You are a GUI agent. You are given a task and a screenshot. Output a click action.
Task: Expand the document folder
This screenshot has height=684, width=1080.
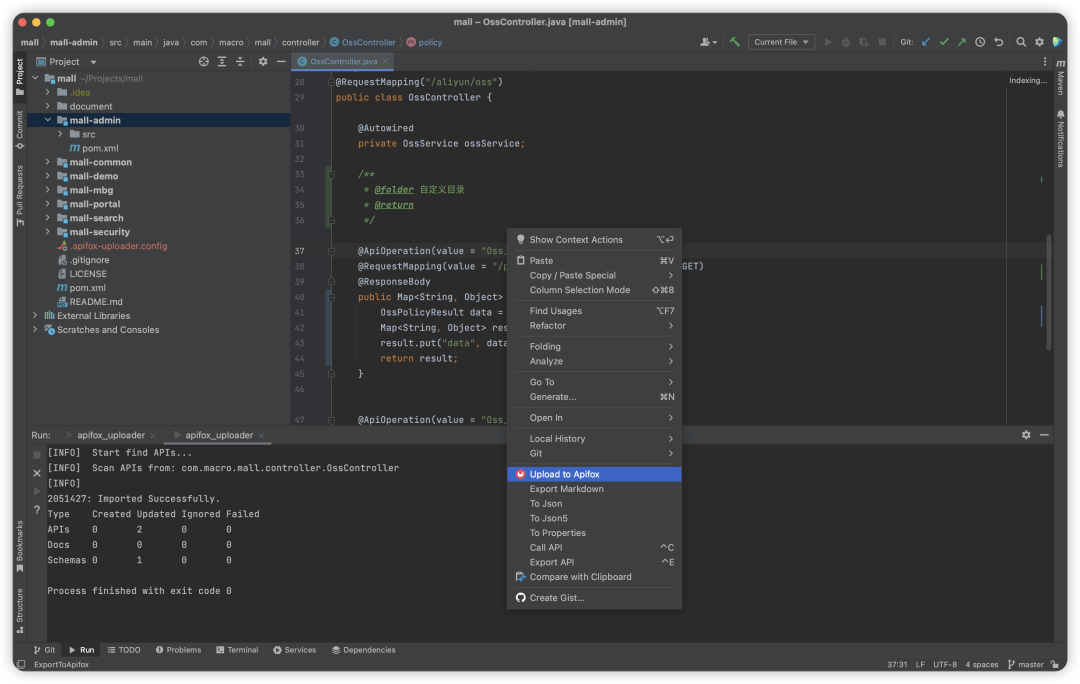tap(48, 106)
